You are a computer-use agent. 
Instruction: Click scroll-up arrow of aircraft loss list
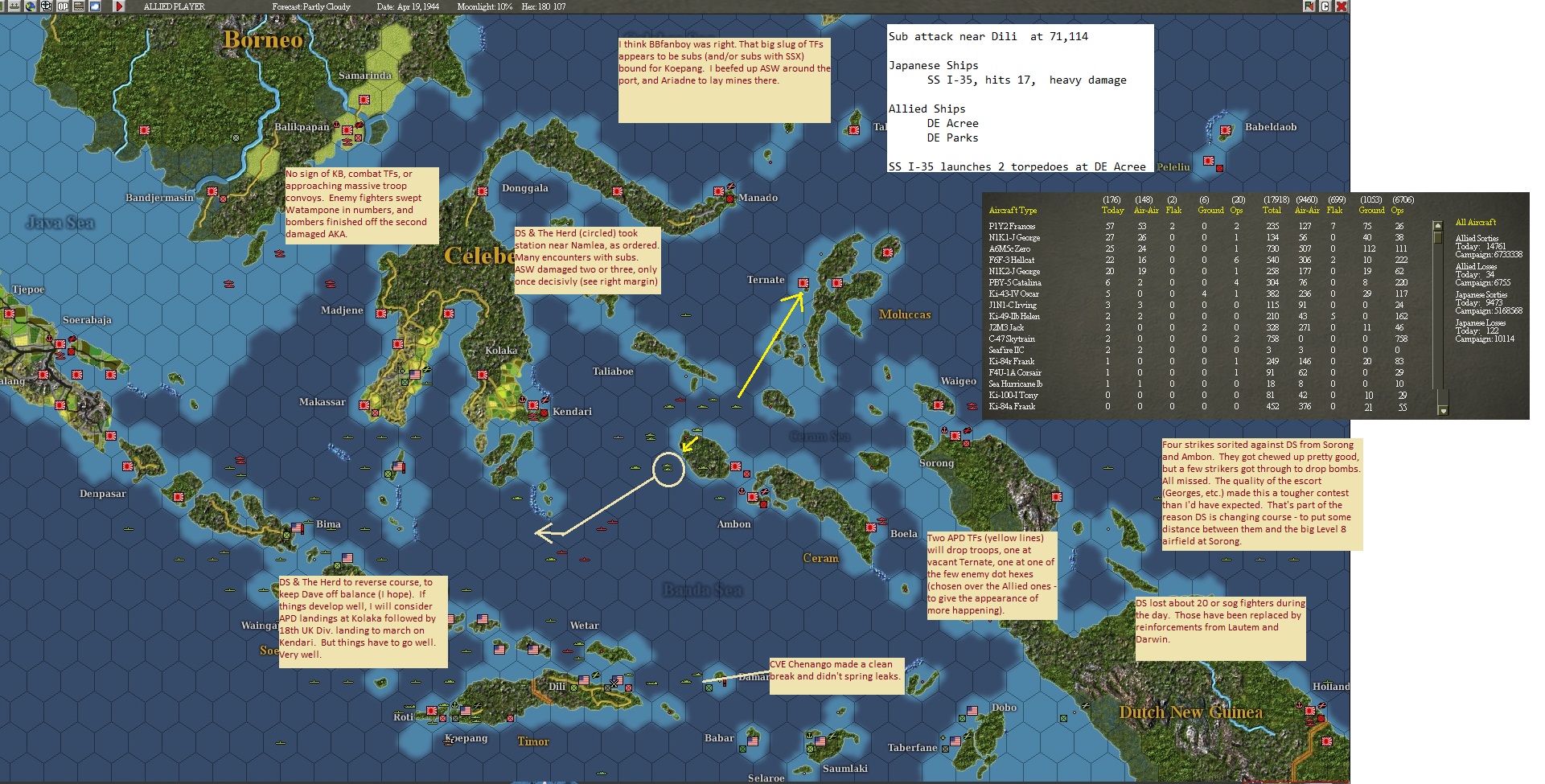[x=1438, y=226]
